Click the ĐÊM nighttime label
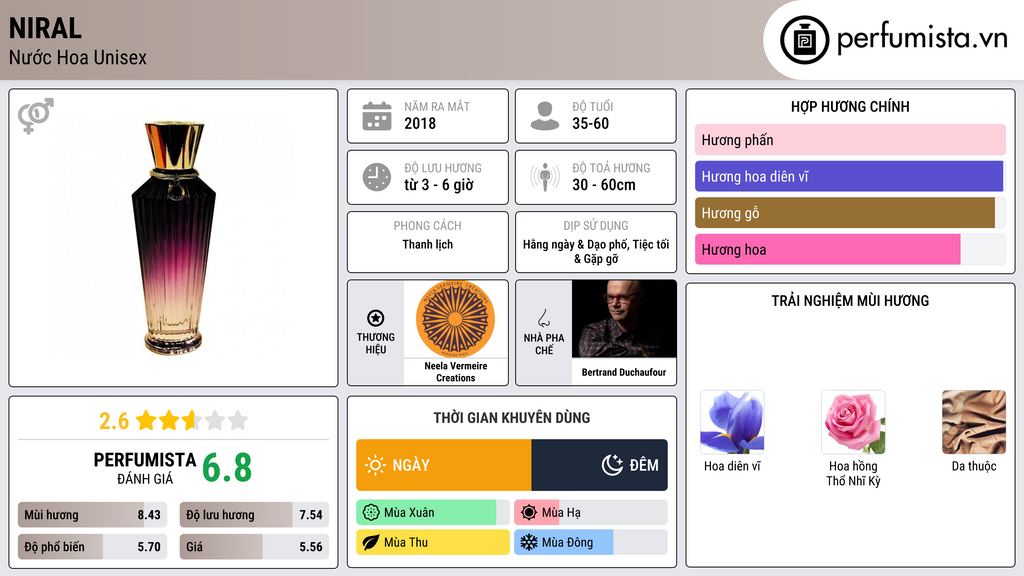Viewport: 1024px width, 576px height. 644,465
